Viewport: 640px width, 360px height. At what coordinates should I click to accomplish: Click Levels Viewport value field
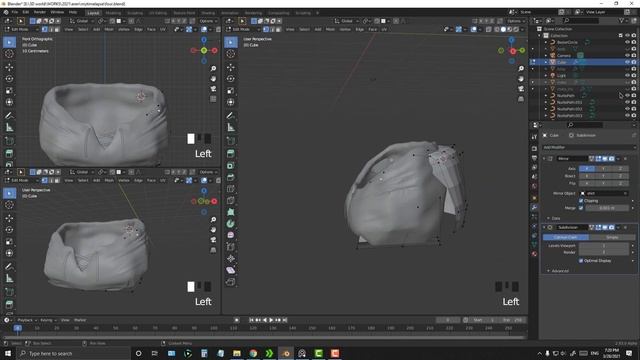604,246
